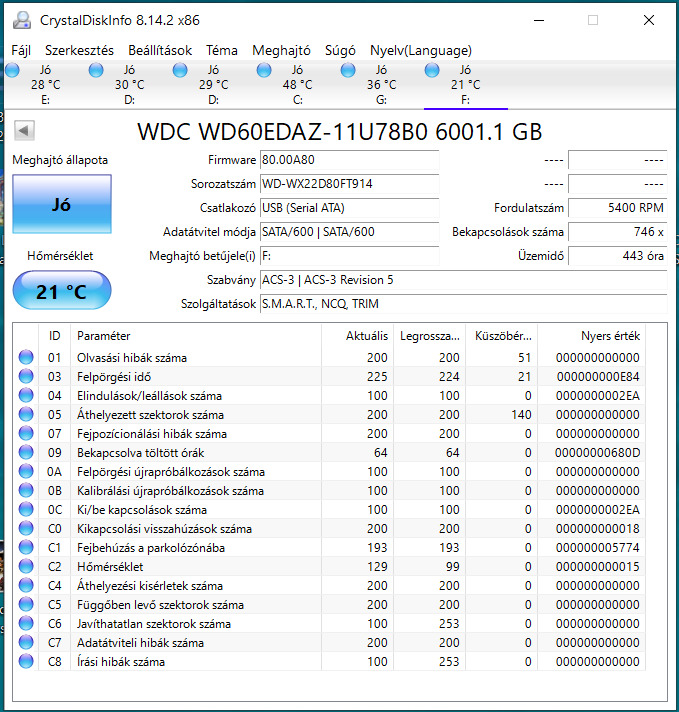Screen dimensions: 679x712
Task: Click status orb for Áthelyezési kísérletek száma
Action: [26, 585]
